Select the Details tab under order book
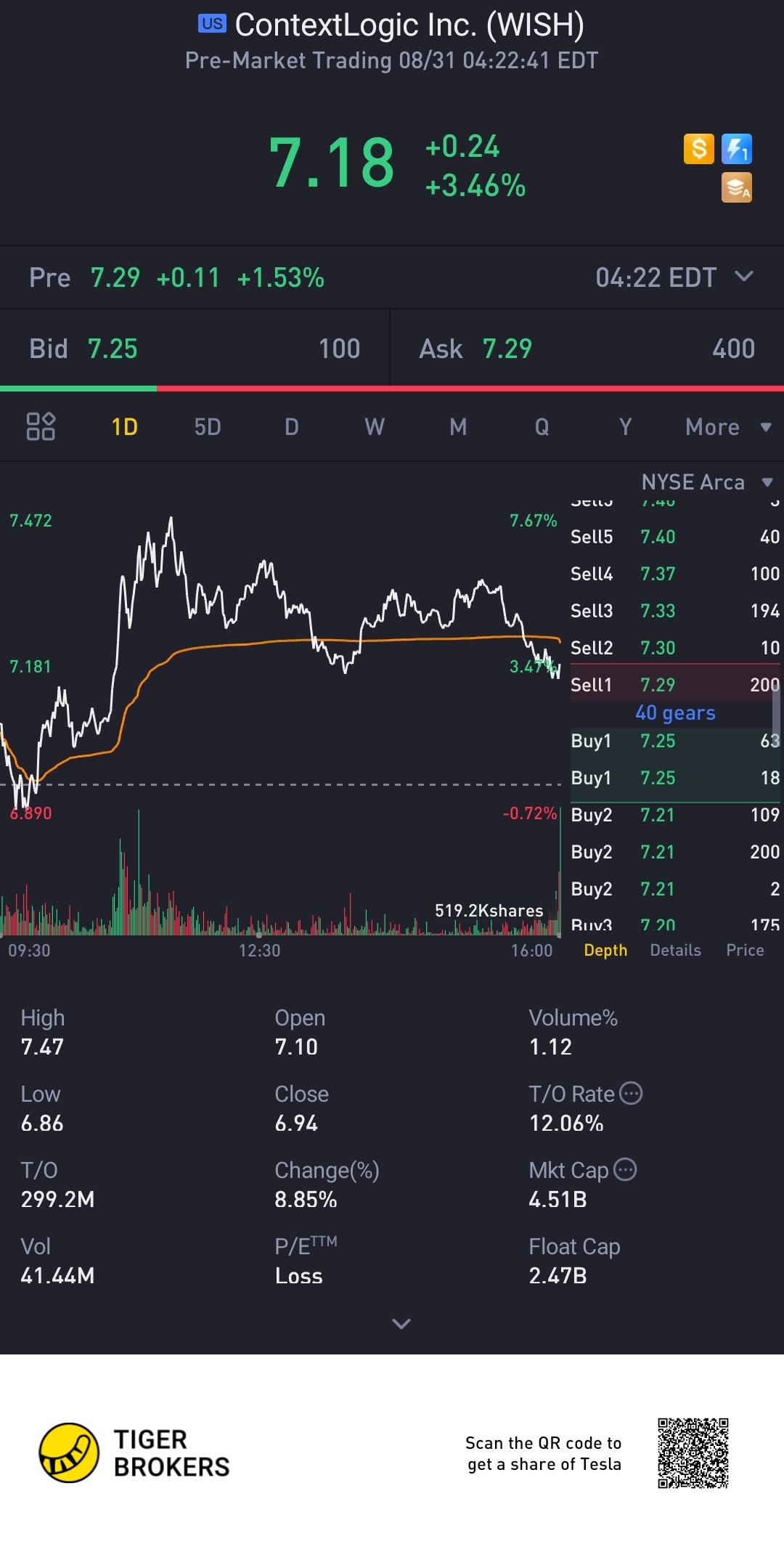 [x=675, y=950]
